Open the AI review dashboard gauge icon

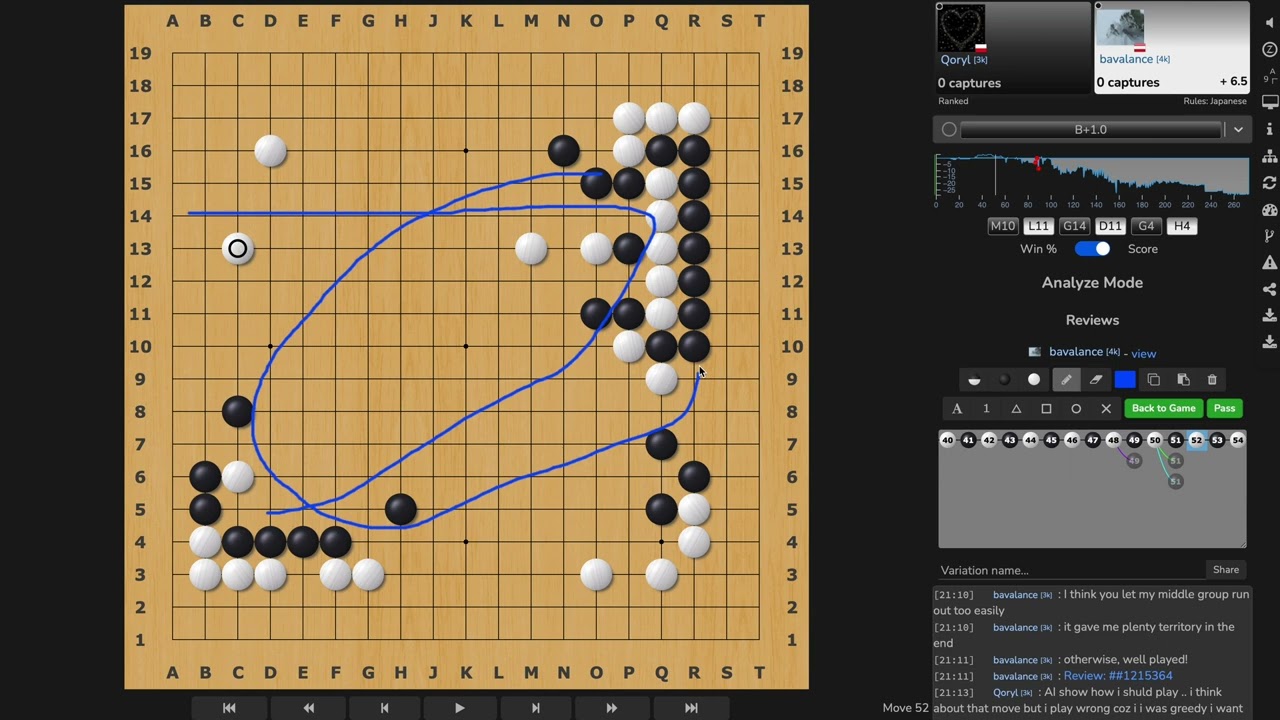1270,210
